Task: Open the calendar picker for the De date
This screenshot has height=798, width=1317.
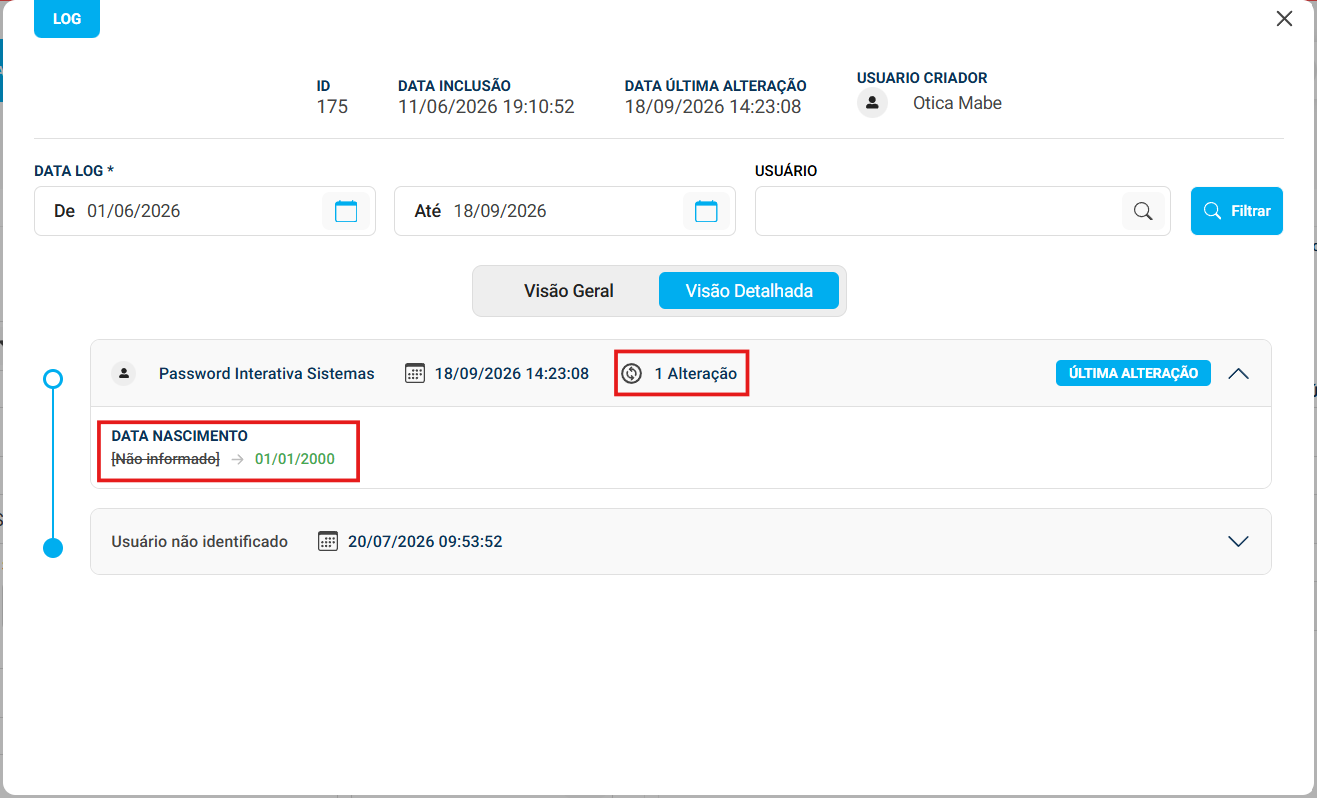Action: tap(346, 211)
